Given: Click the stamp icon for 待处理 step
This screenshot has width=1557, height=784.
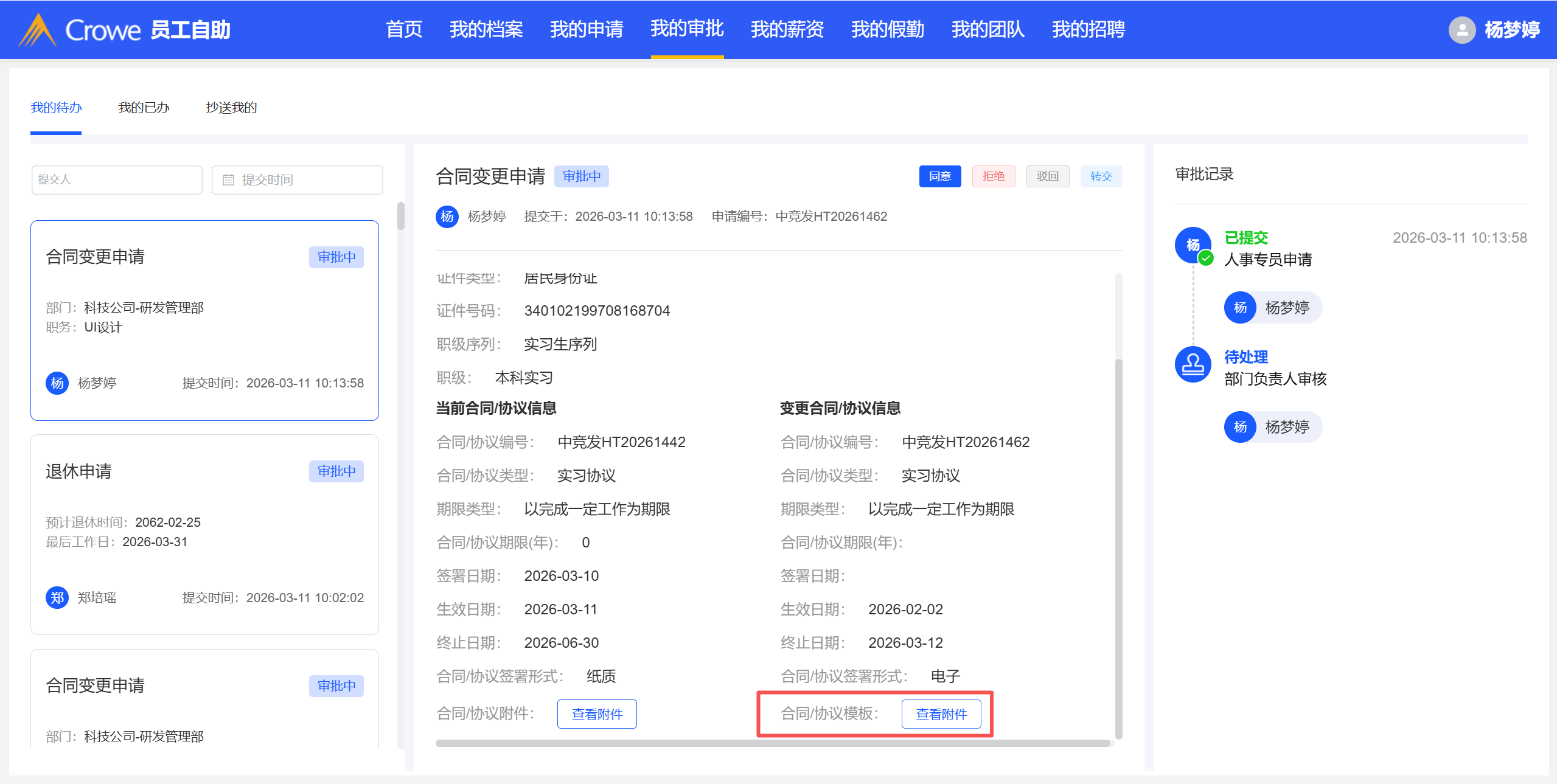Looking at the screenshot, I should click(1193, 364).
